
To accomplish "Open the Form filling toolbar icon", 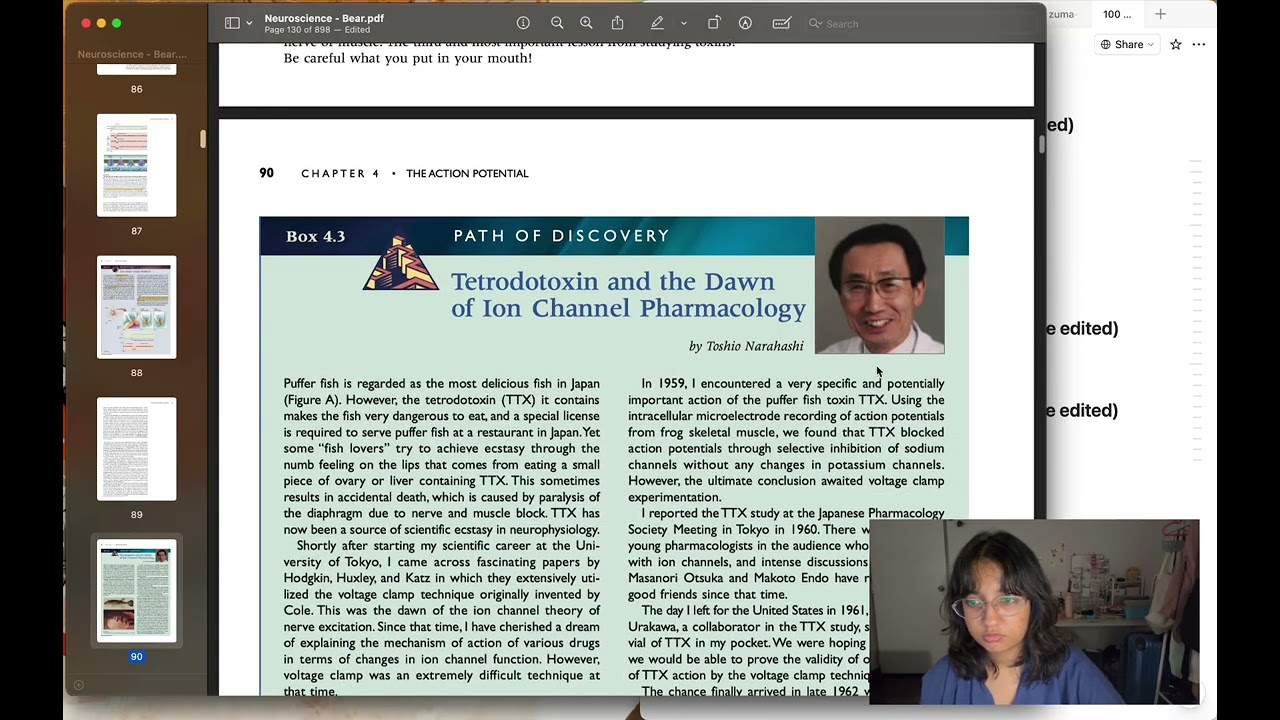I will click(782, 23).
